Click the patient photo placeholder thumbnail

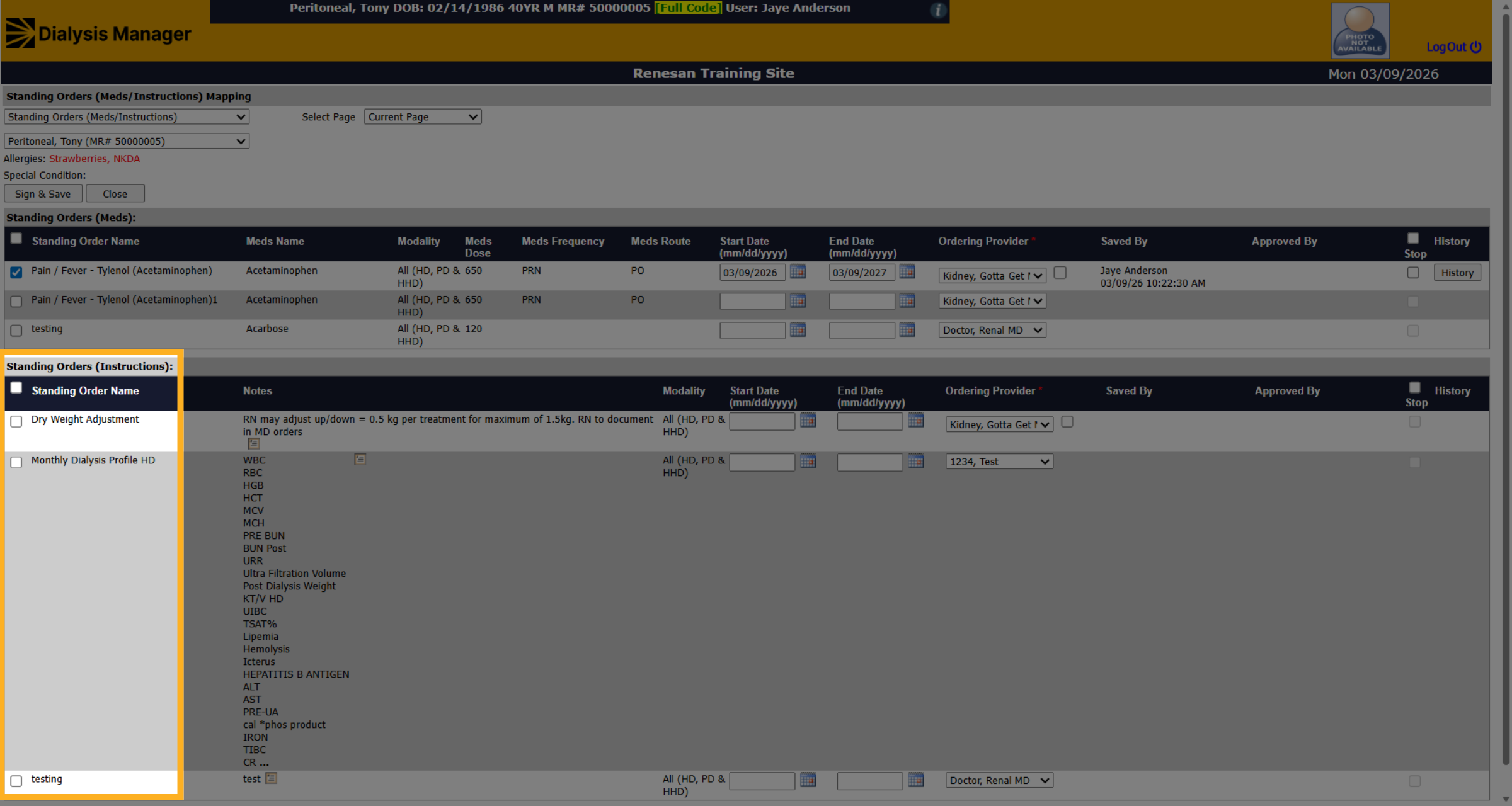(x=1360, y=30)
